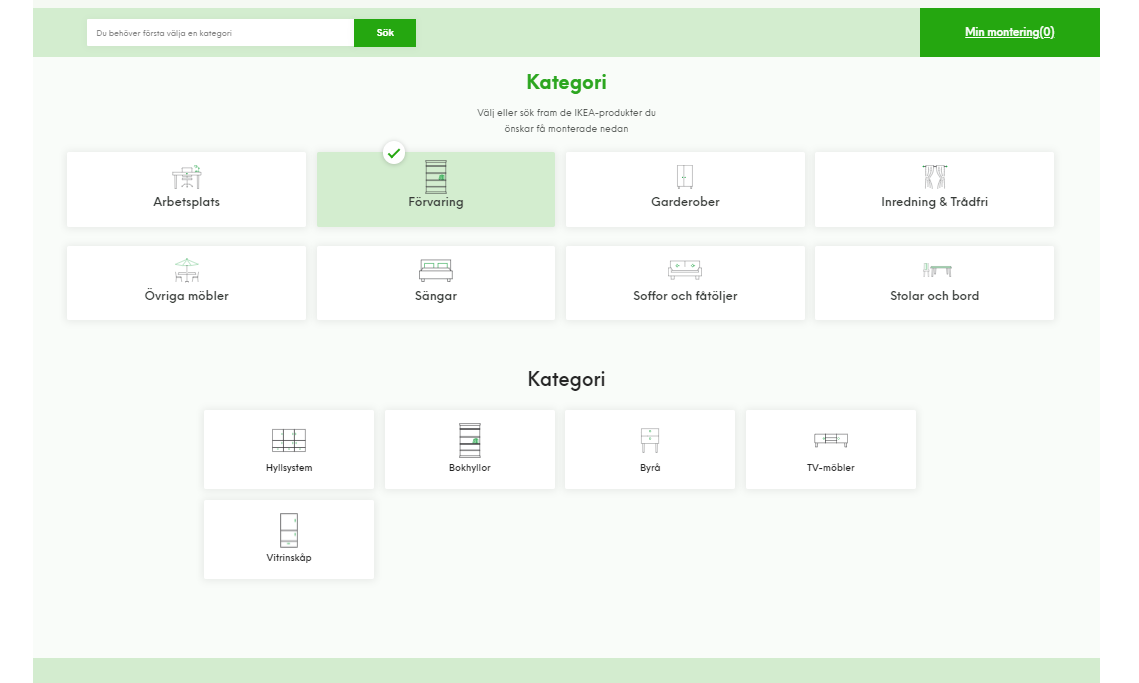
Task: Click the category search input field
Action: point(220,33)
